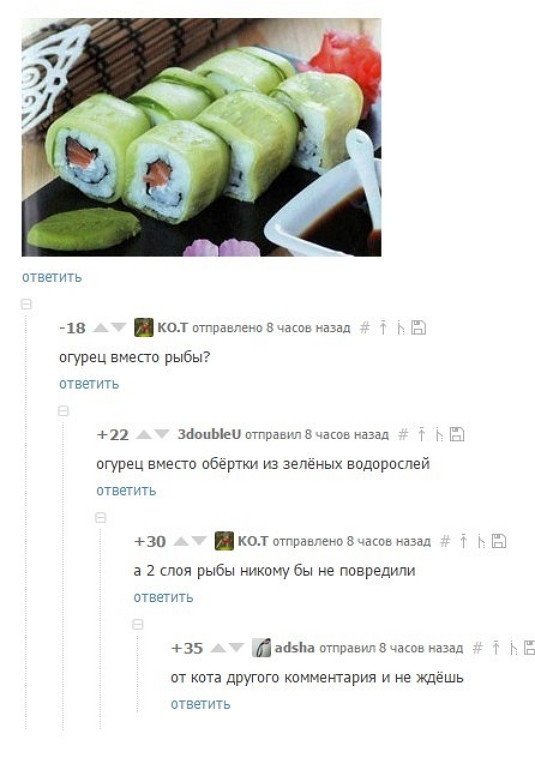
Task: Click the save floppy icon on KO.T's -18 comment
Action: (419, 328)
